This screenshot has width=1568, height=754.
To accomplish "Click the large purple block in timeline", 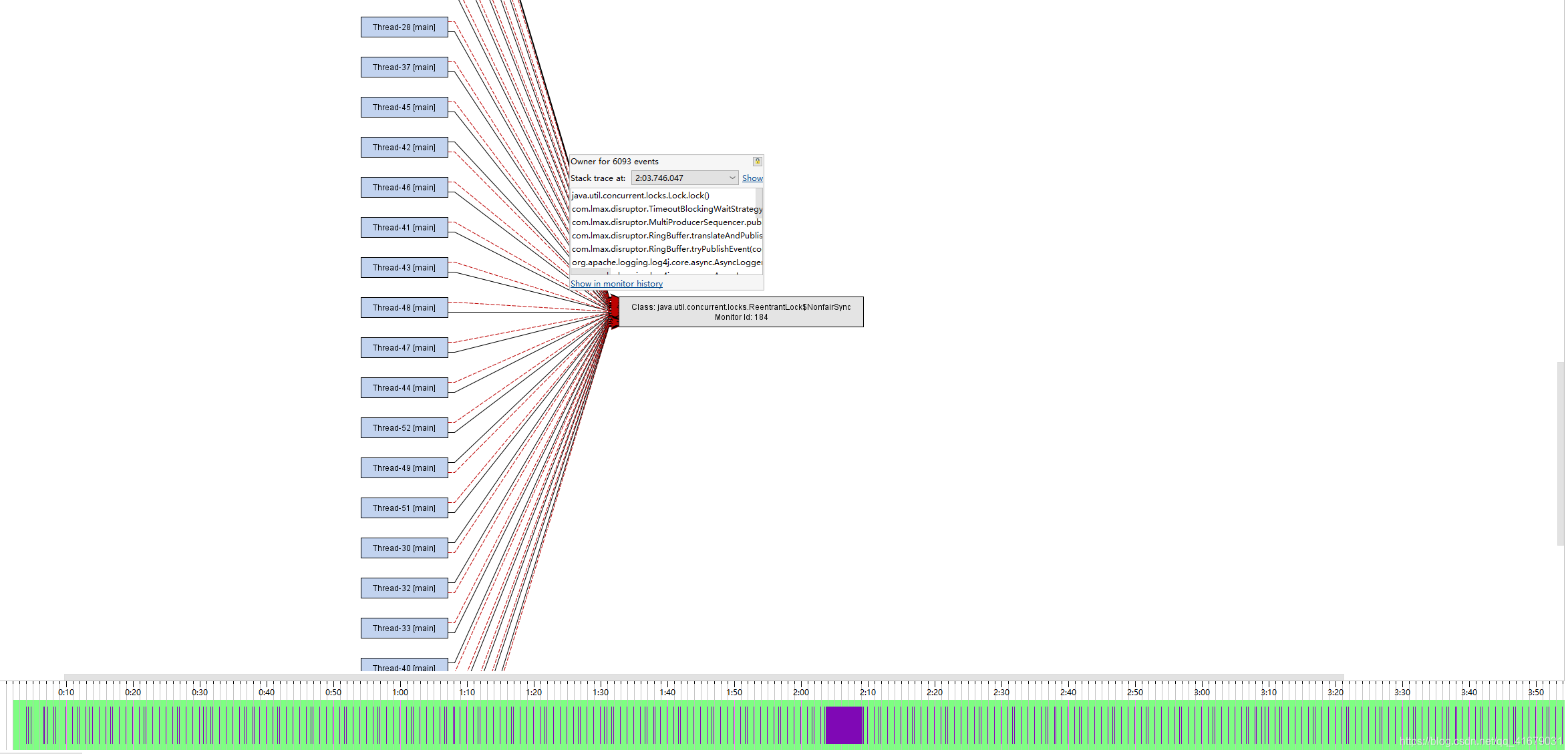I will click(844, 725).
